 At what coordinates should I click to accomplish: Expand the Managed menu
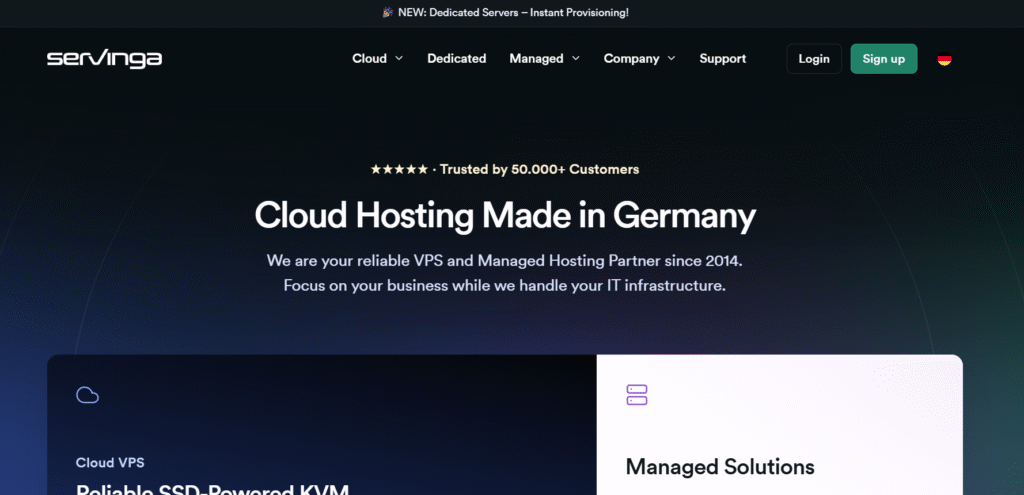coord(545,59)
